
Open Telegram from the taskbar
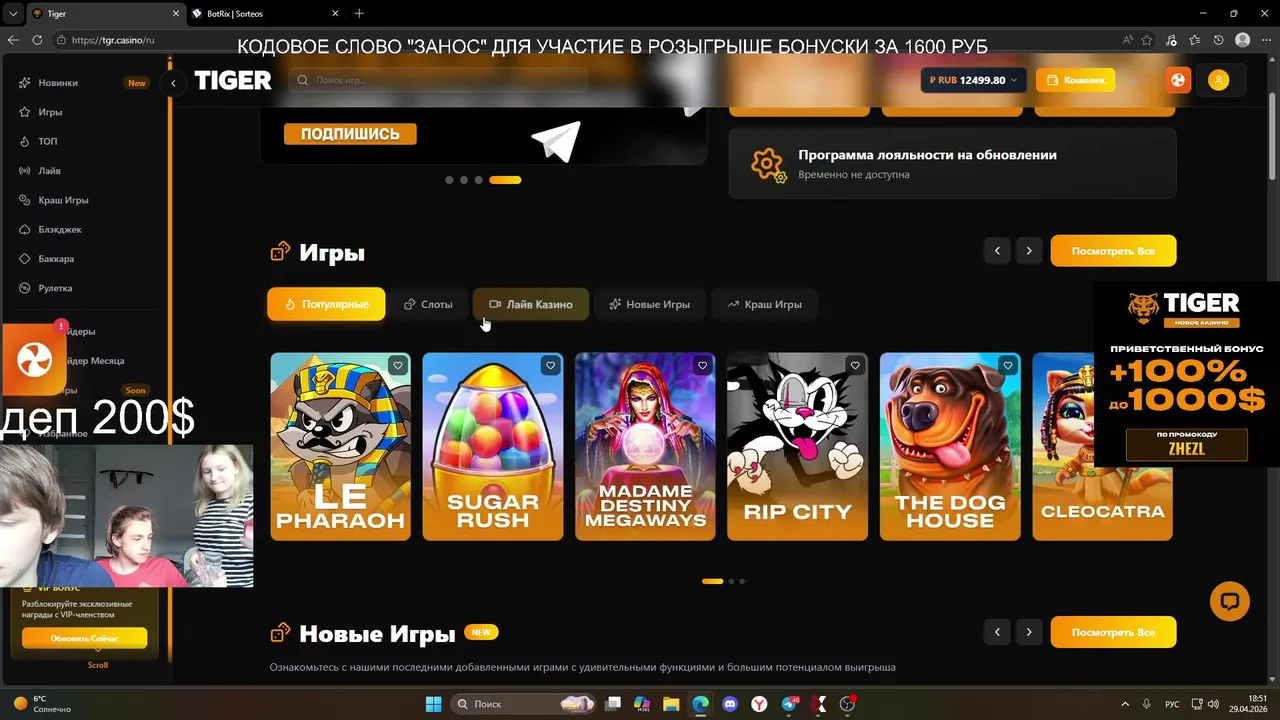tap(790, 704)
